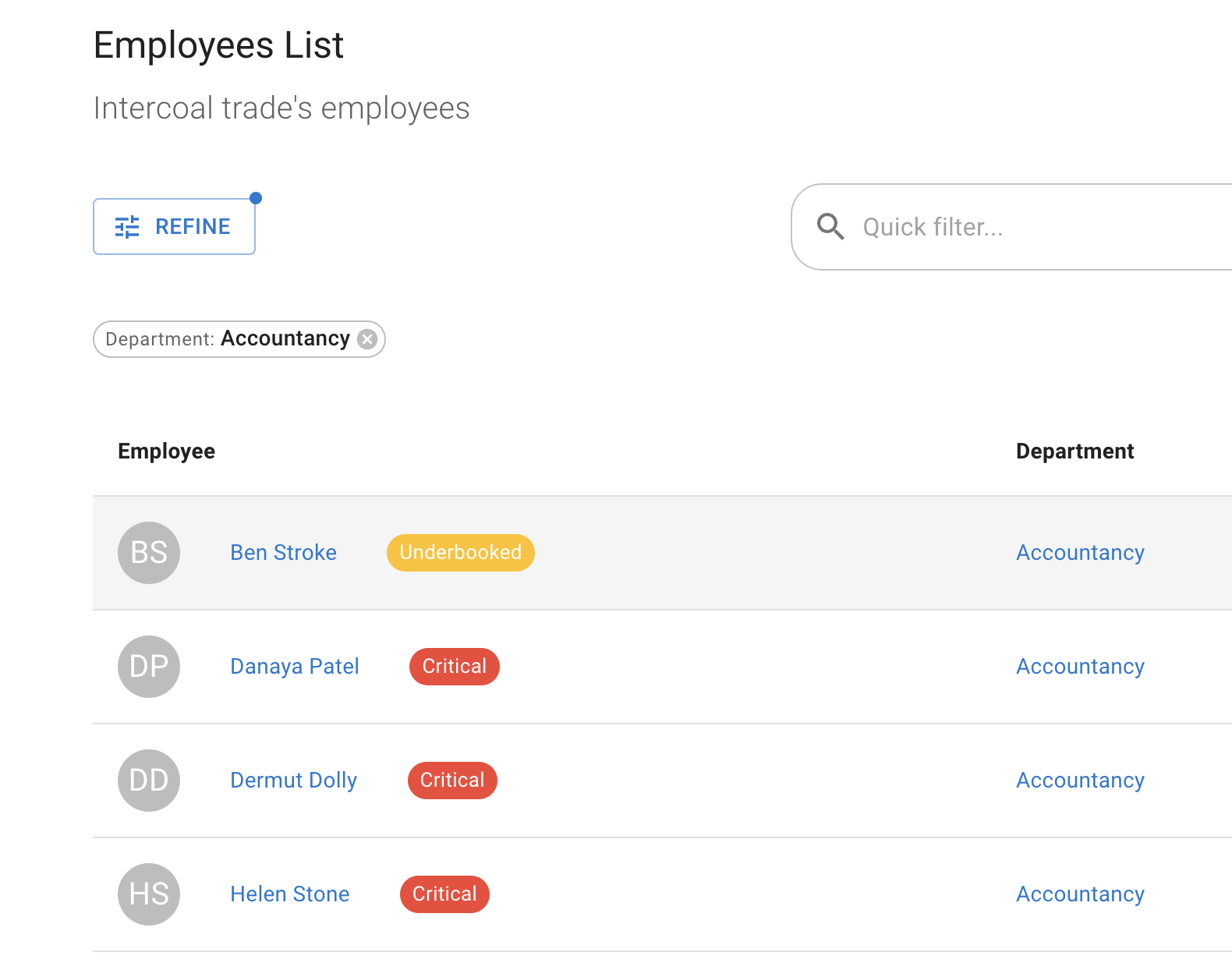Open Helen Stone's employee profile link

(290, 894)
